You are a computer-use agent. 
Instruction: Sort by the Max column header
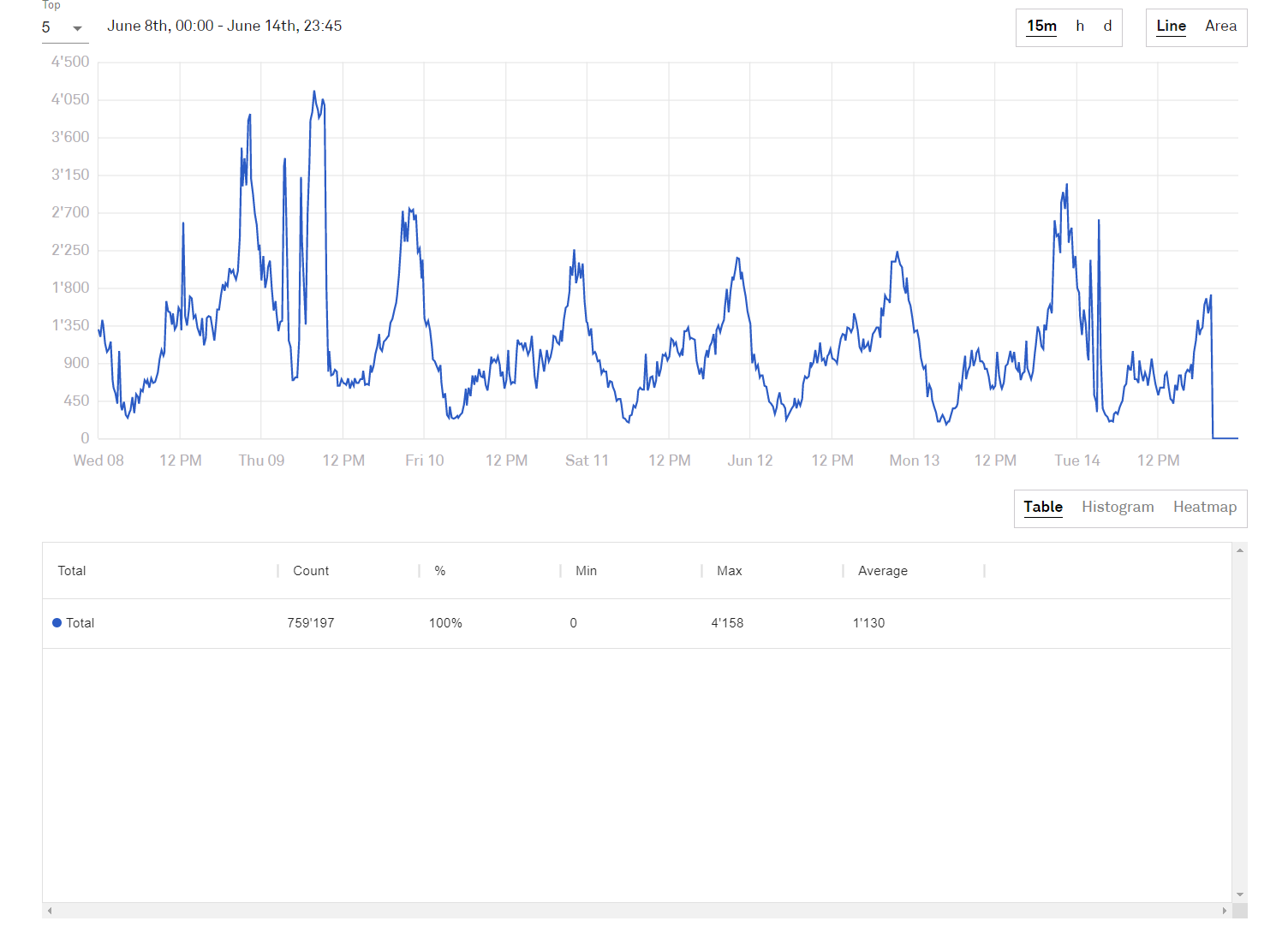coord(729,571)
